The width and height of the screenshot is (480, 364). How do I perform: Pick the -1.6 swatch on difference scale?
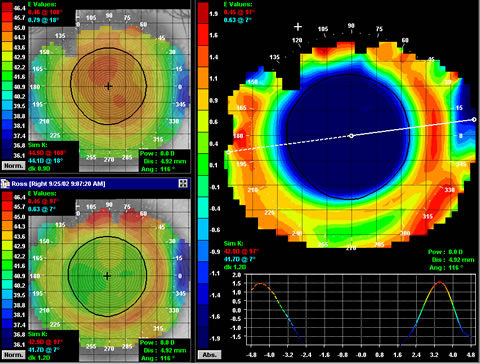click(203, 316)
